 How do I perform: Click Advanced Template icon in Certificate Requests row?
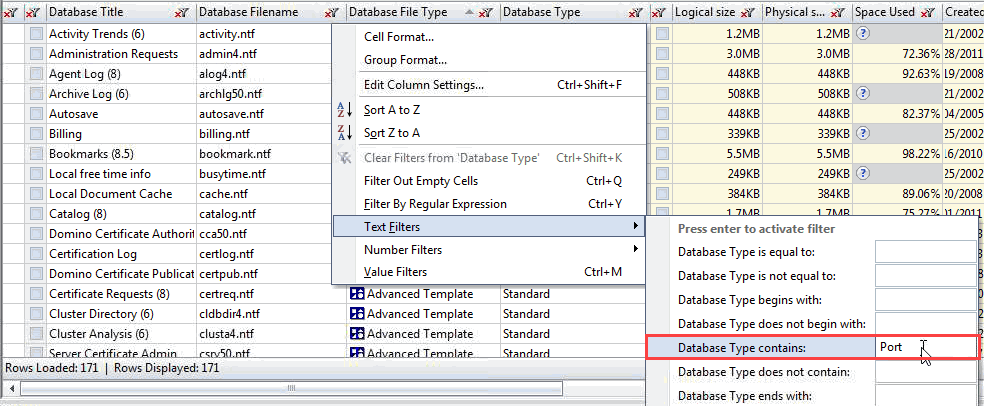[356, 294]
